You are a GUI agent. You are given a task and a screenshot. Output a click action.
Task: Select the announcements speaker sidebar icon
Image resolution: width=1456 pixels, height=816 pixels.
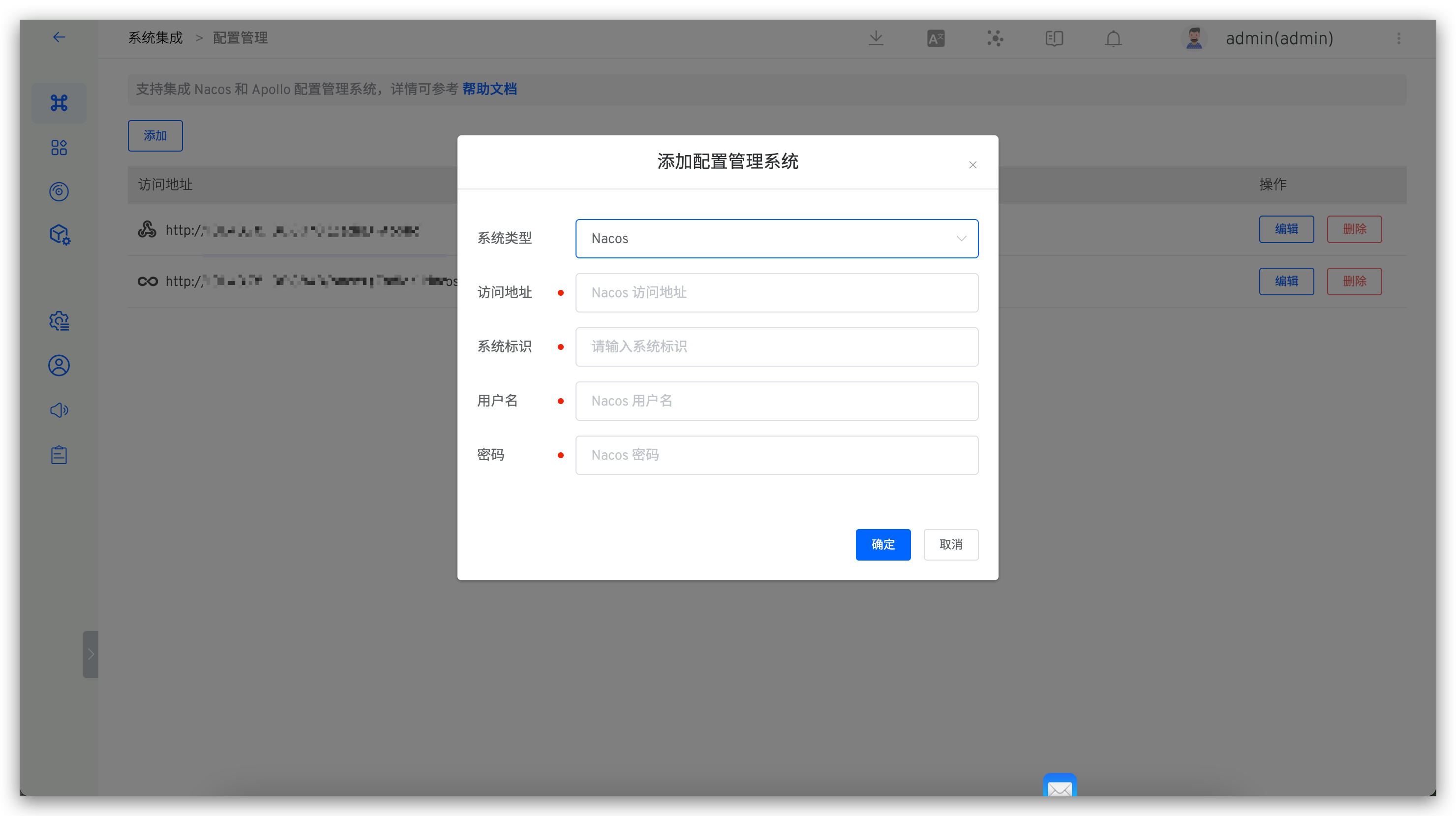[x=59, y=410]
